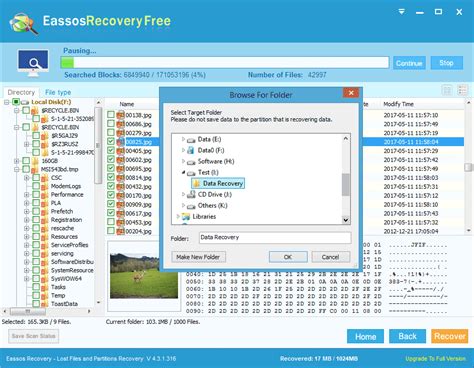Select the Data Recovery folder icon
Screen dimensions: 474x368
coord(197,183)
